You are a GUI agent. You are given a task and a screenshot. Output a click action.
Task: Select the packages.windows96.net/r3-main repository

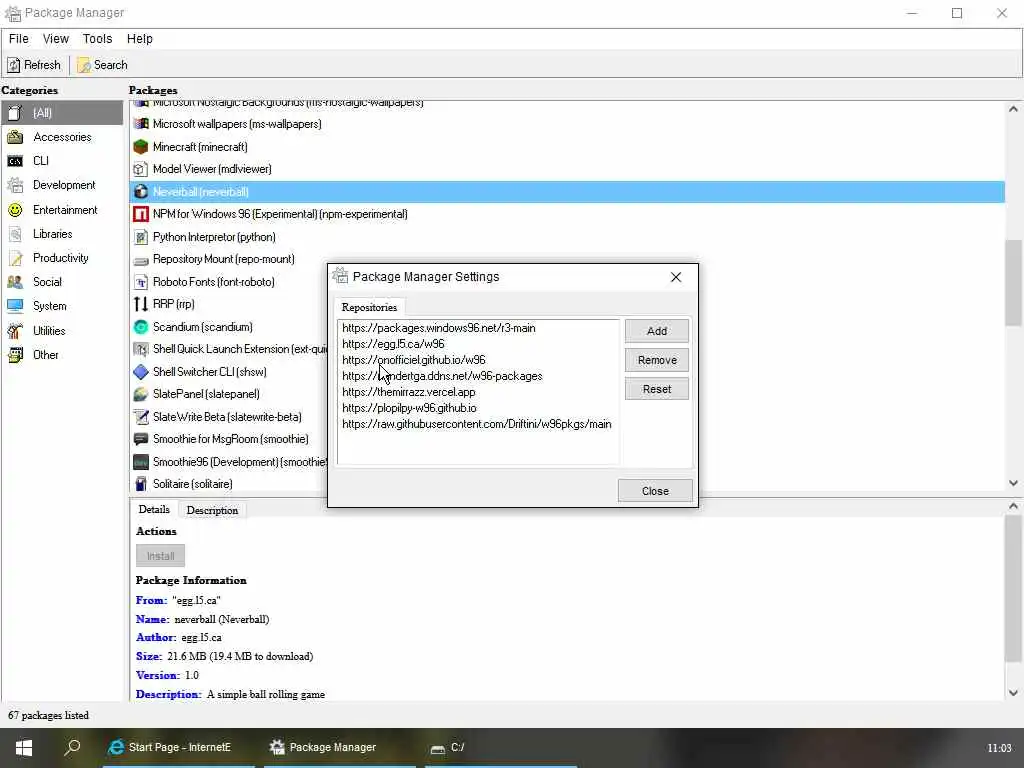click(478, 328)
